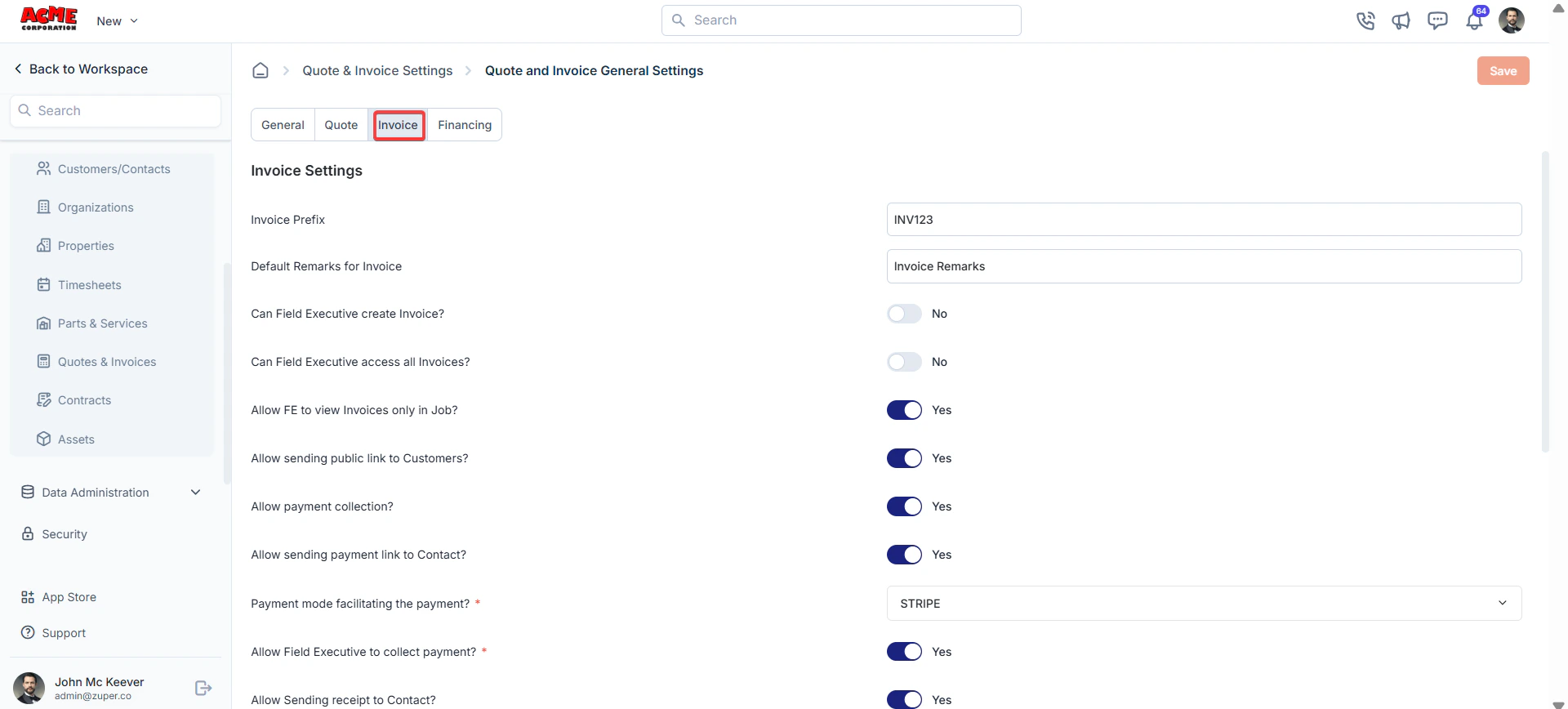The height and width of the screenshot is (709, 1568).
Task: Click John Mc Keever's avatar in sidebar footer
Action: [29, 688]
